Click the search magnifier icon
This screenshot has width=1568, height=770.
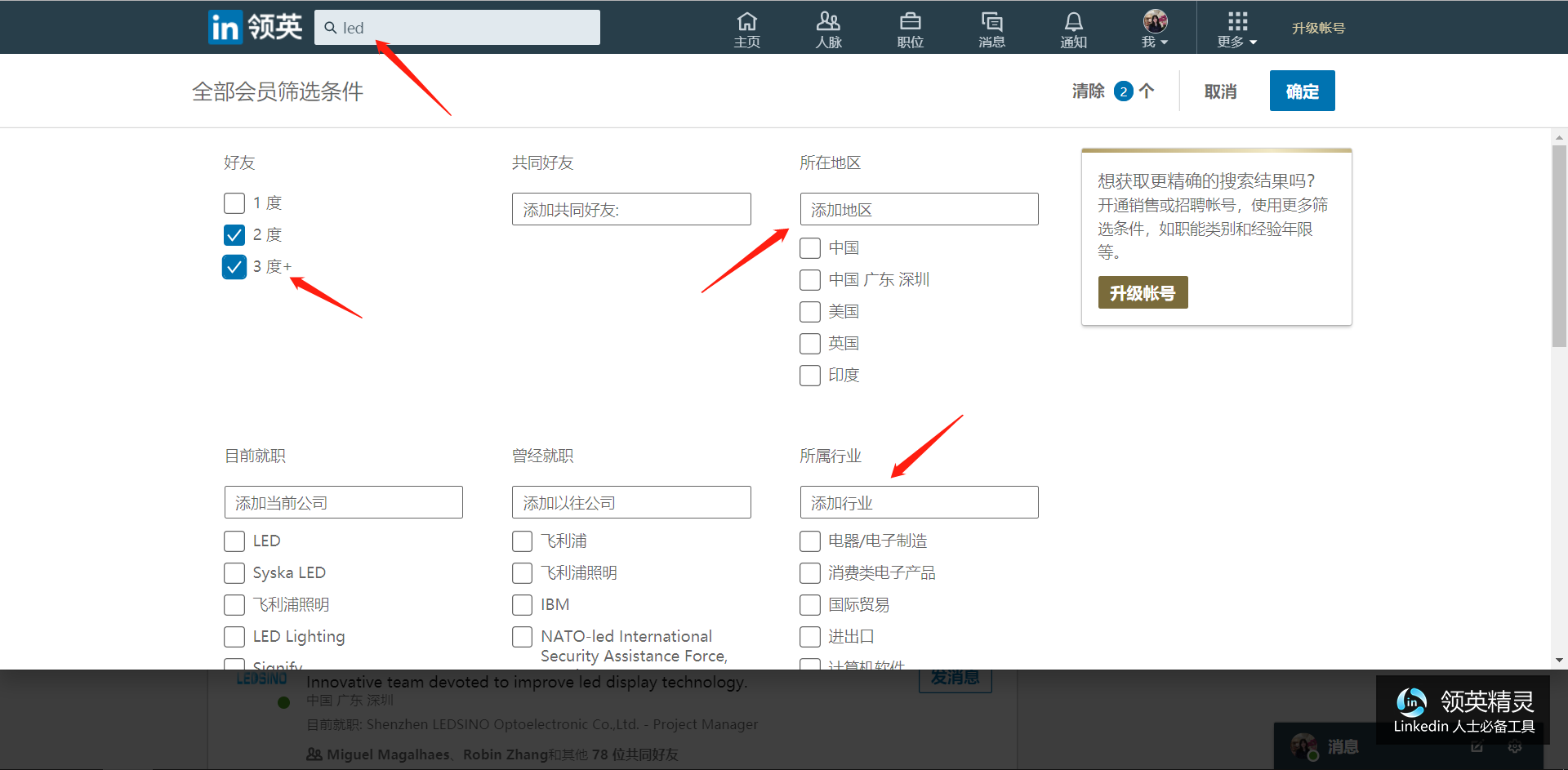pos(331,28)
